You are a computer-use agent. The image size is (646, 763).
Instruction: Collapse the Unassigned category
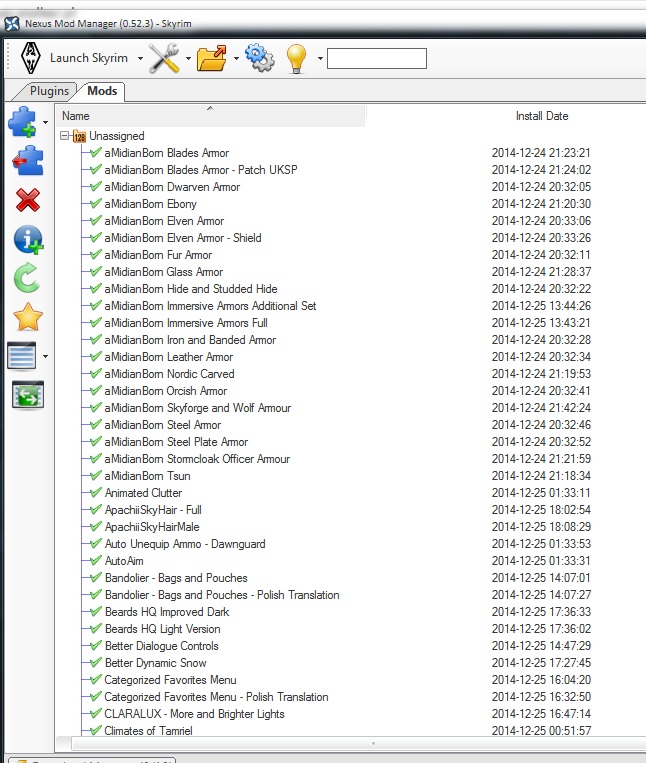click(x=64, y=136)
